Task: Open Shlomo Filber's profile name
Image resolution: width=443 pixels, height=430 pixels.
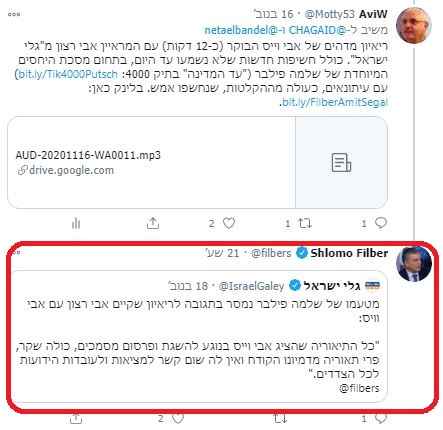Action: (x=349, y=253)
